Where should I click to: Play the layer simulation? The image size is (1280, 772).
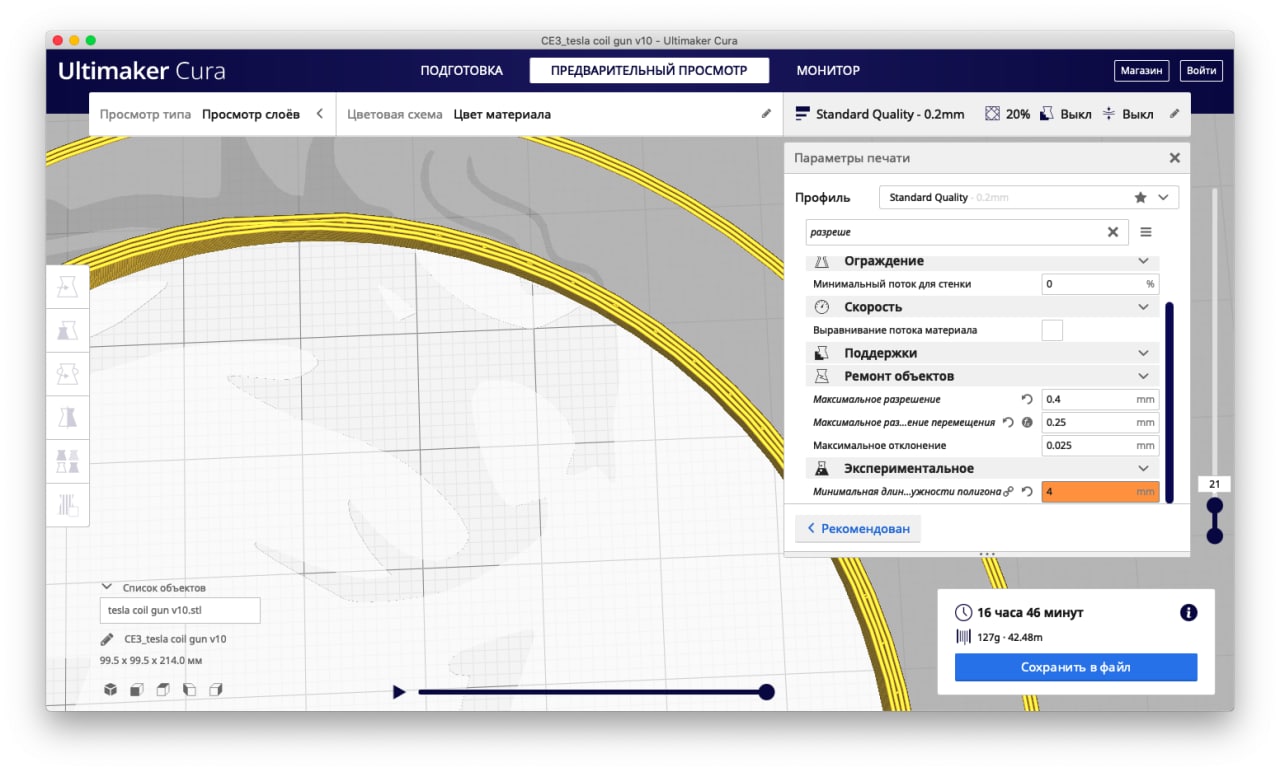399,691
